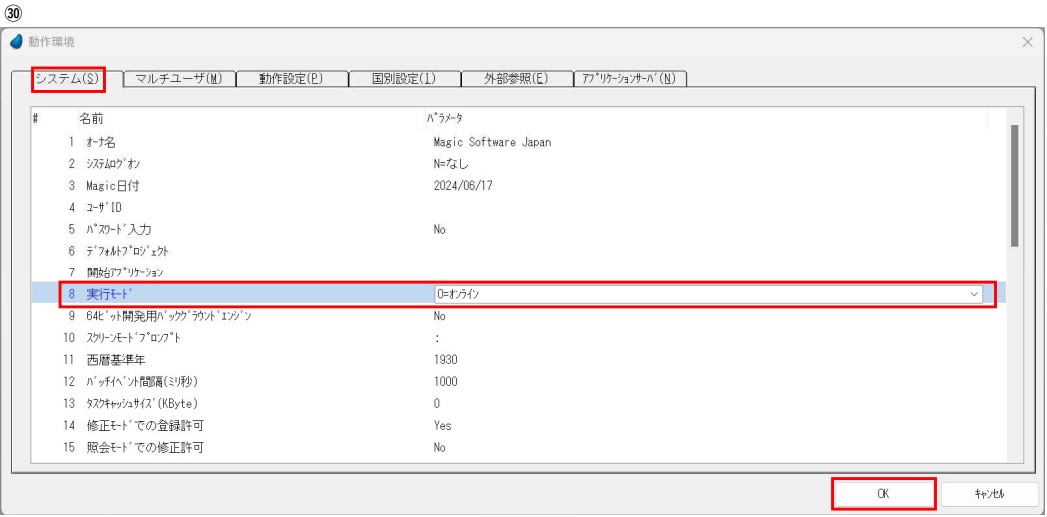
Task: Select the 外部参照(E) tab
Action: tap(515, 79)
